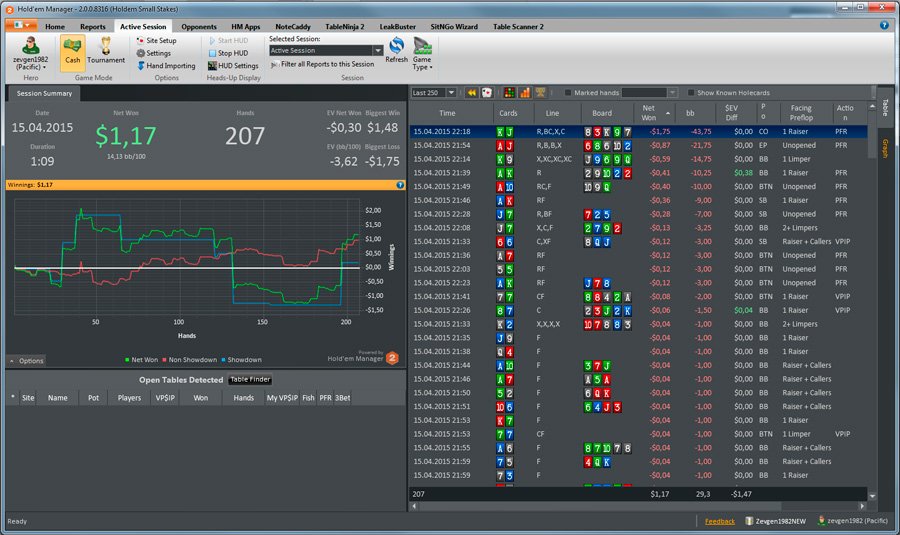Click the horizontal scrollbar right arrow
The width and height of the screenshot is (900, 535).
pos(862,506)
